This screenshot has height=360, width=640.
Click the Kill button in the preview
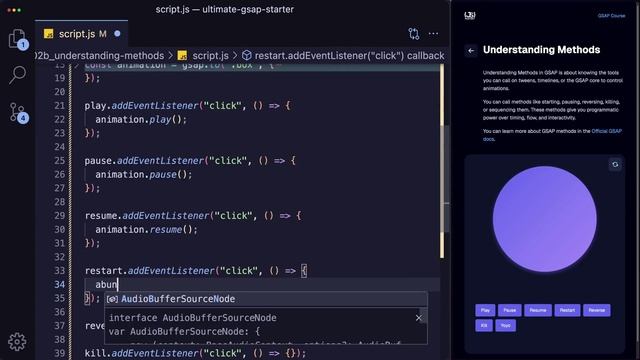pyautogui.click(x=484, y=325)
